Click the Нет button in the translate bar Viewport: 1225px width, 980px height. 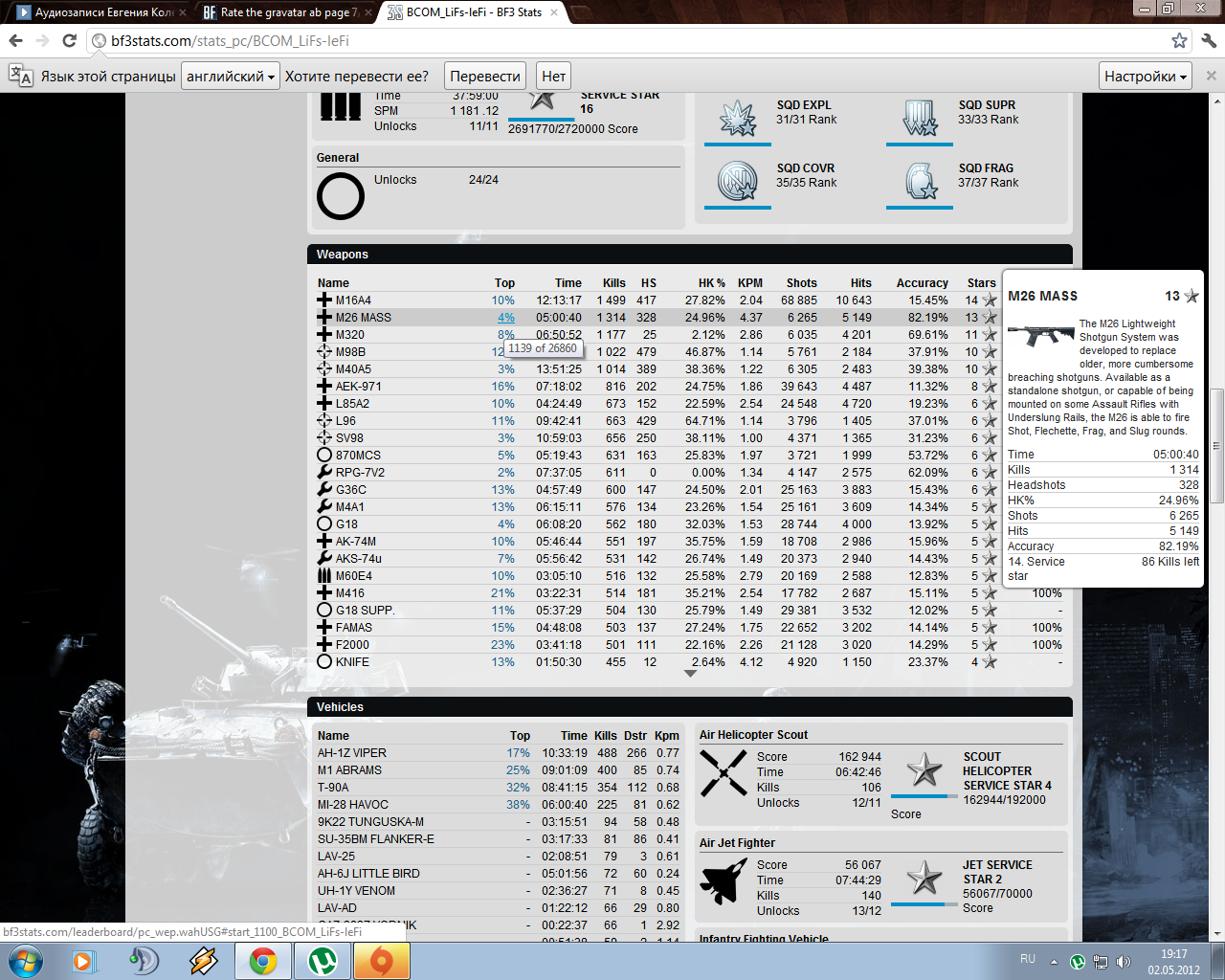[553, 77]
